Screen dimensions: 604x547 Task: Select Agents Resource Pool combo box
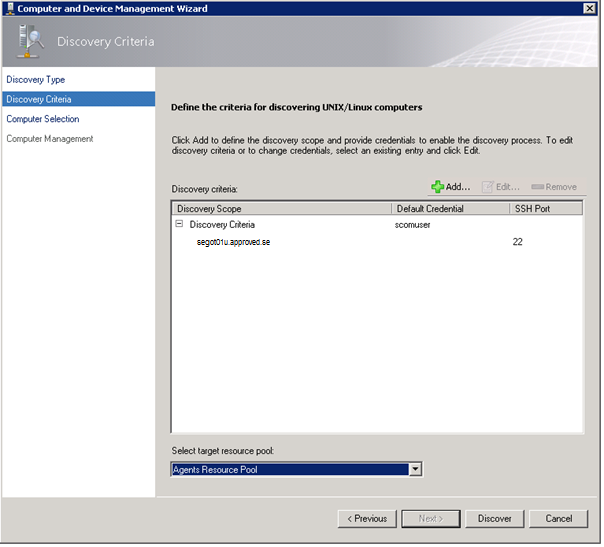point(289,470)
